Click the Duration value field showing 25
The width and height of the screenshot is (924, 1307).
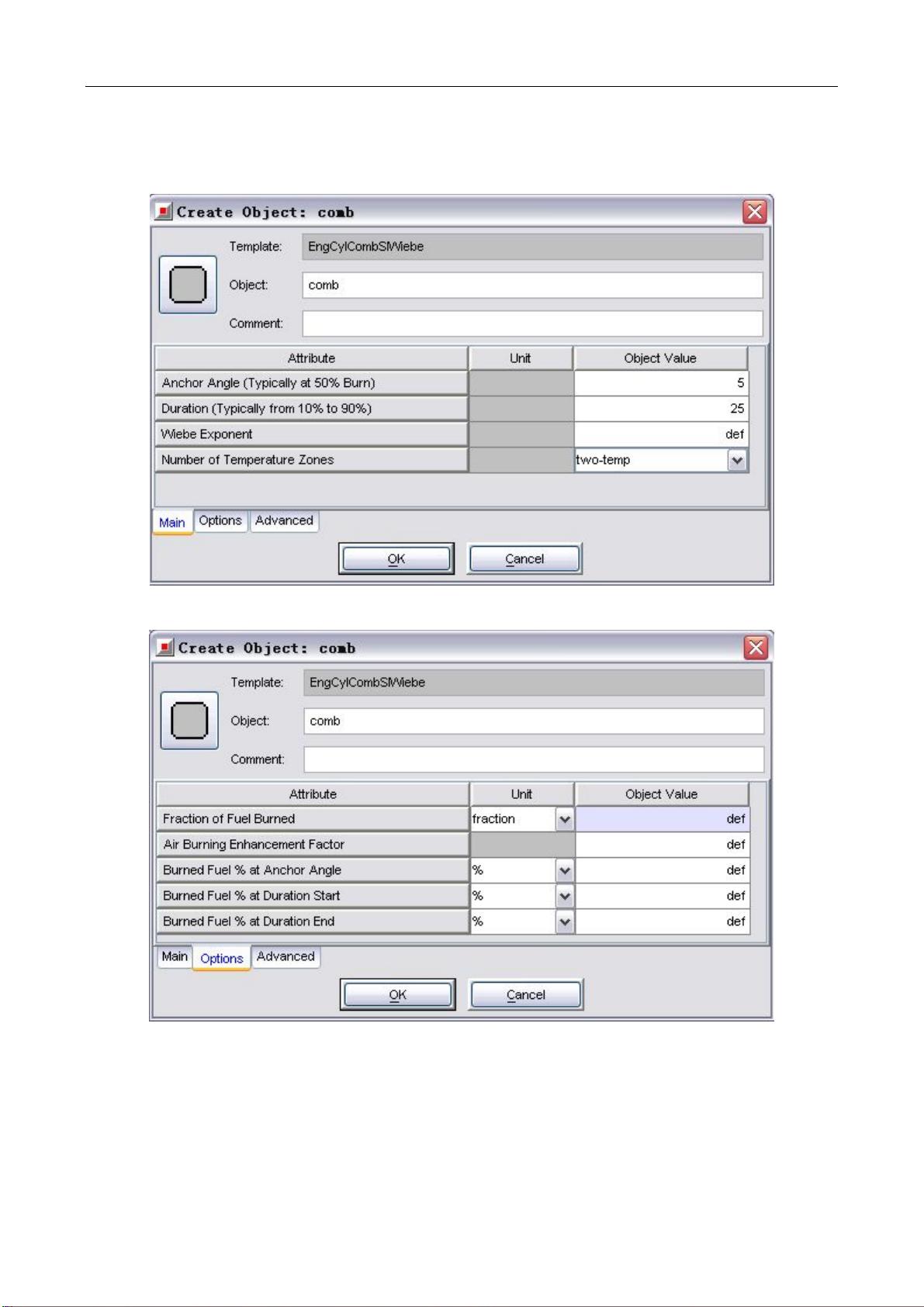pos(660,409)
